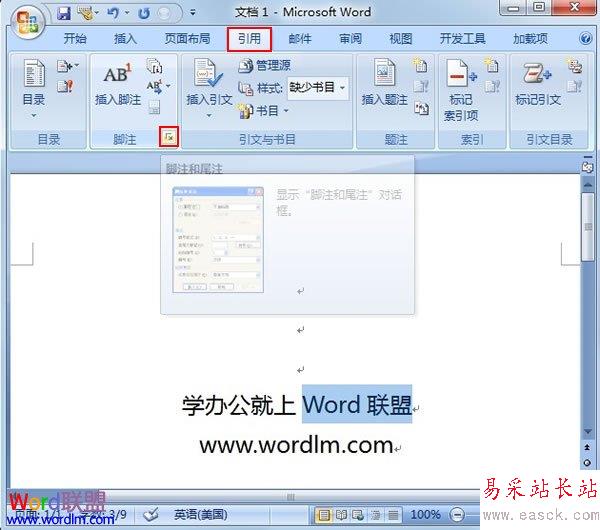This screenshot has height=530, width=600.
Task: Click the Office button orb
Action: (x=28, y=21)
